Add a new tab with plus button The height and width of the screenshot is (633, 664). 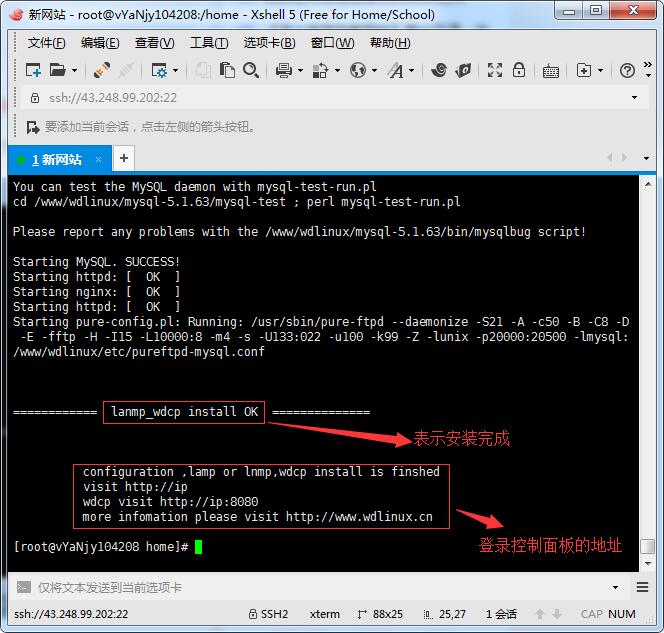coord(124,158)
